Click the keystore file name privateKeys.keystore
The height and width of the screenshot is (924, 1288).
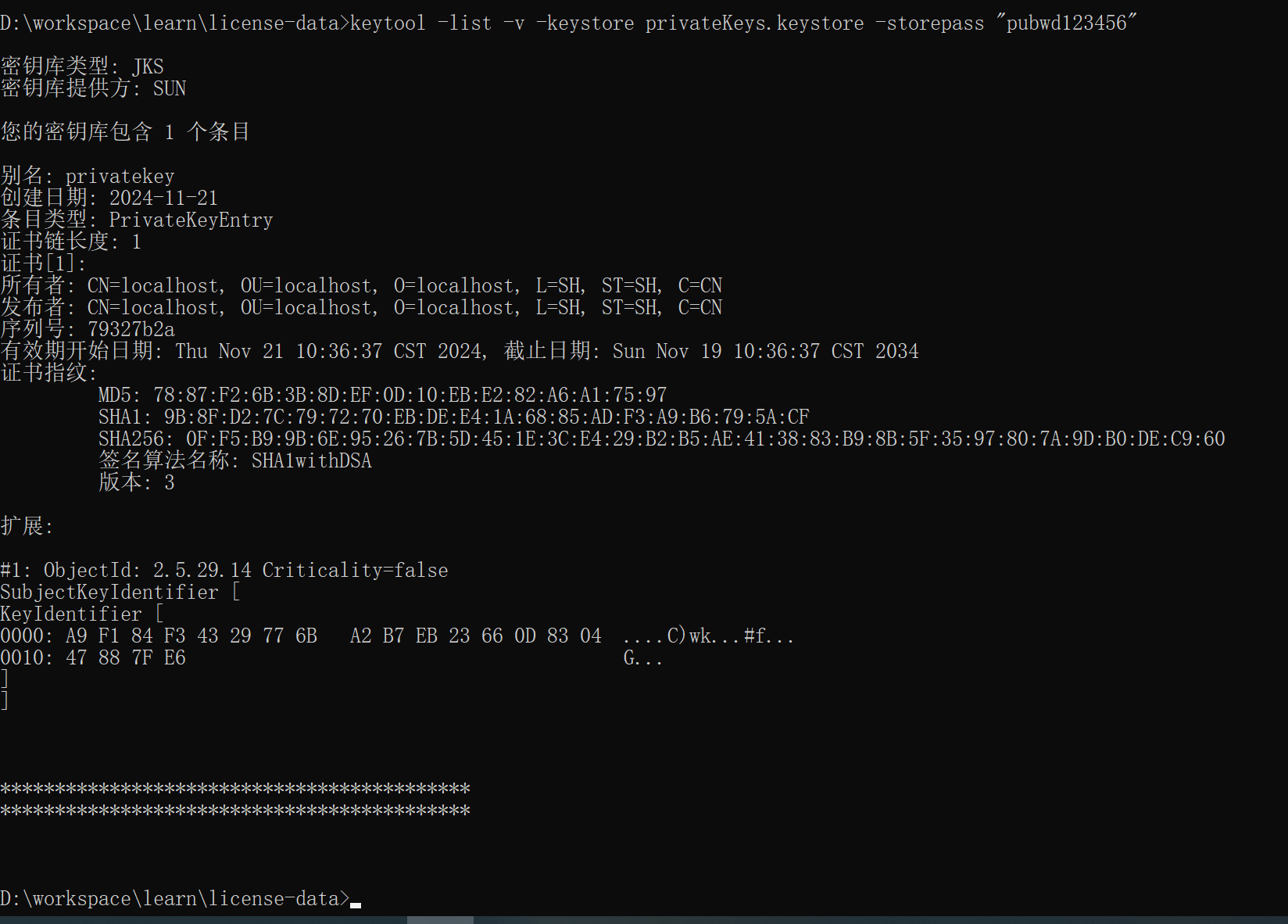point(754,23)
